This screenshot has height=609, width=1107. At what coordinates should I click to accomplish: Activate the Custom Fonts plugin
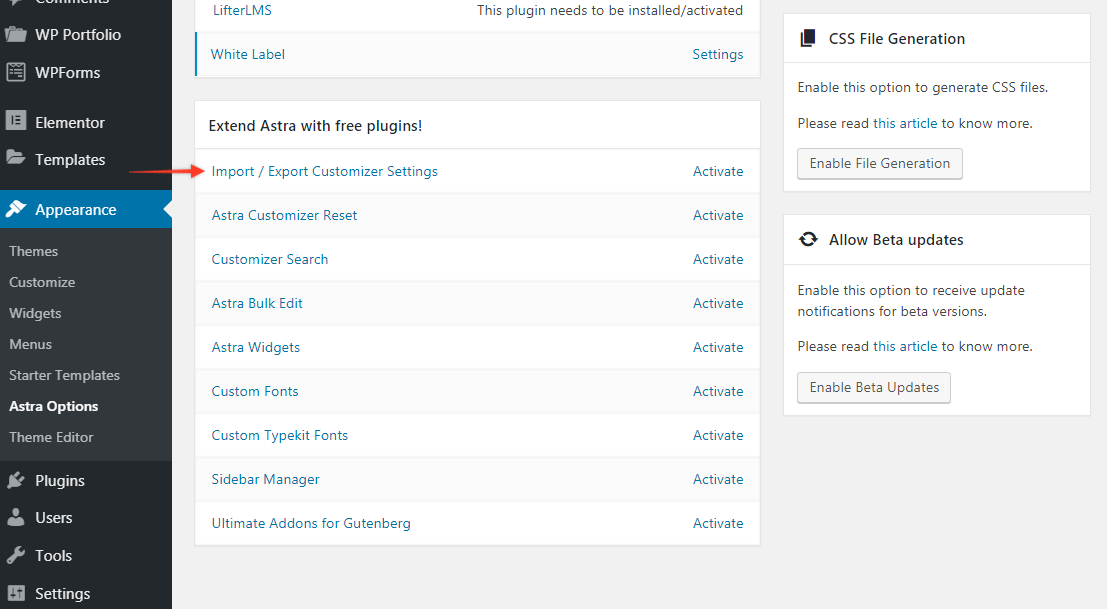click(x=718, y=391)
